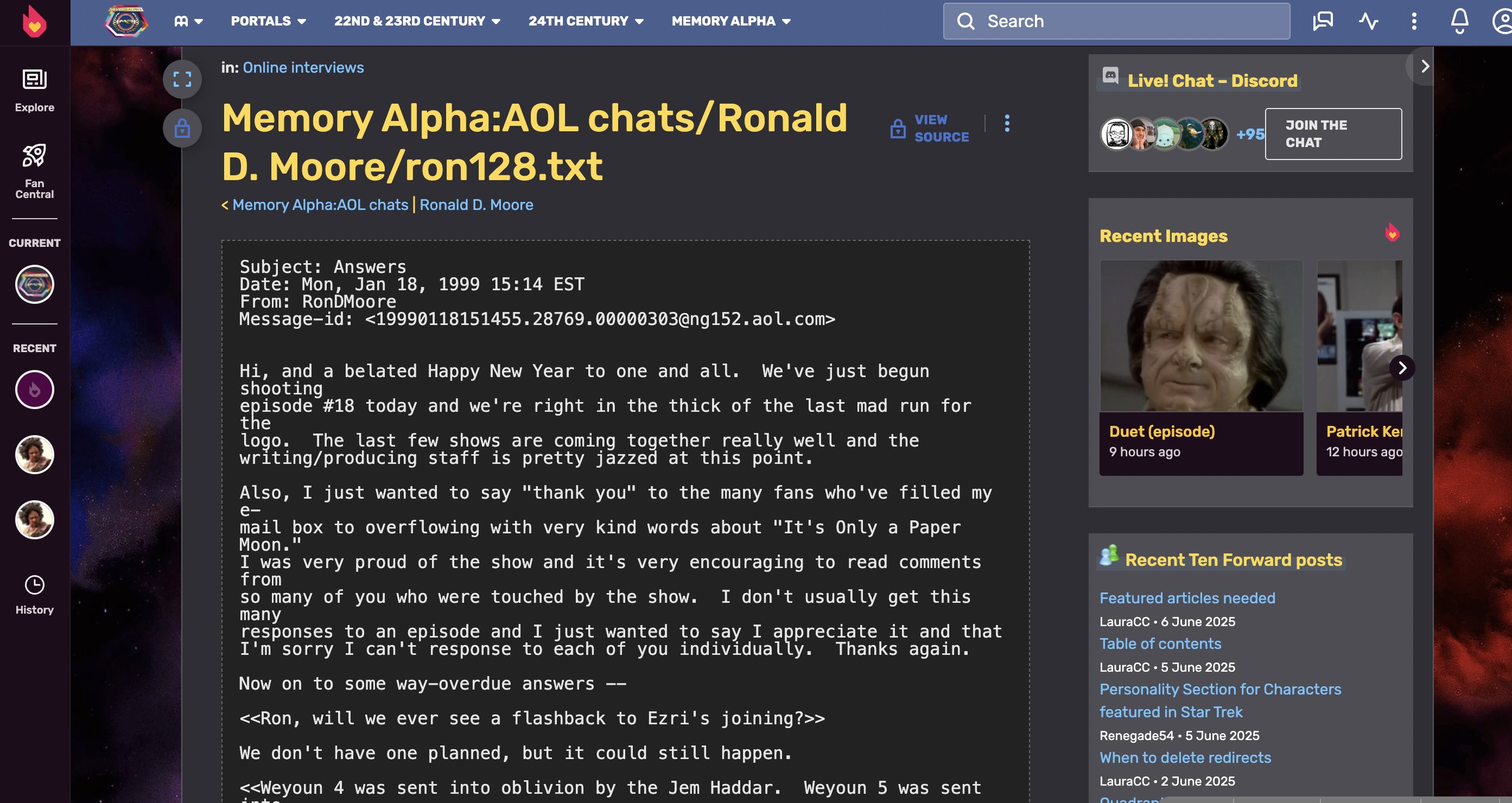Screen dimensions: 1512x803
Task: Click the Message-id line text
Action: click(537, 320)
